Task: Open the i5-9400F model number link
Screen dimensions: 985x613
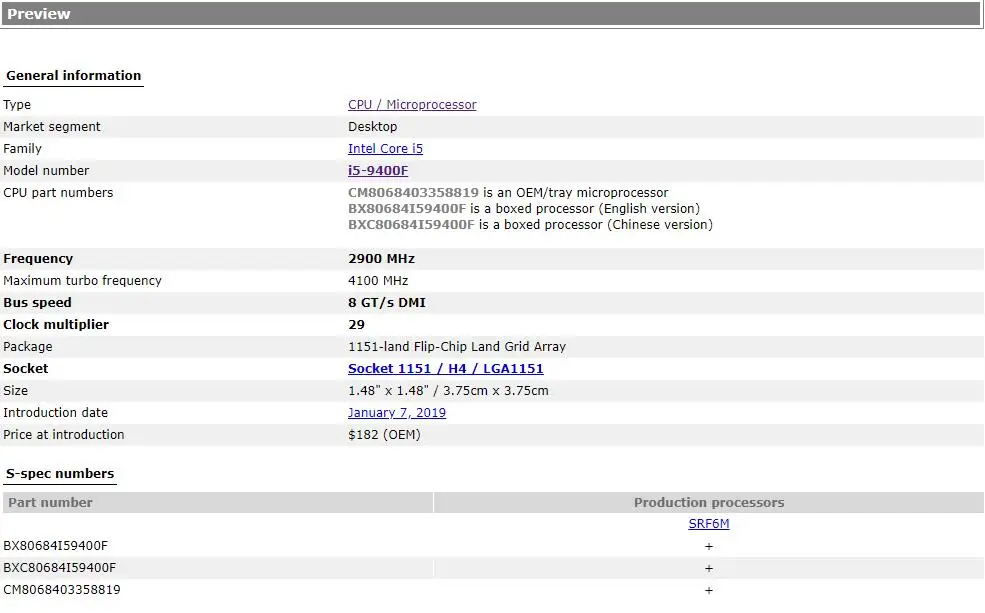Action: pyautogui.click(x=378, y=171)
